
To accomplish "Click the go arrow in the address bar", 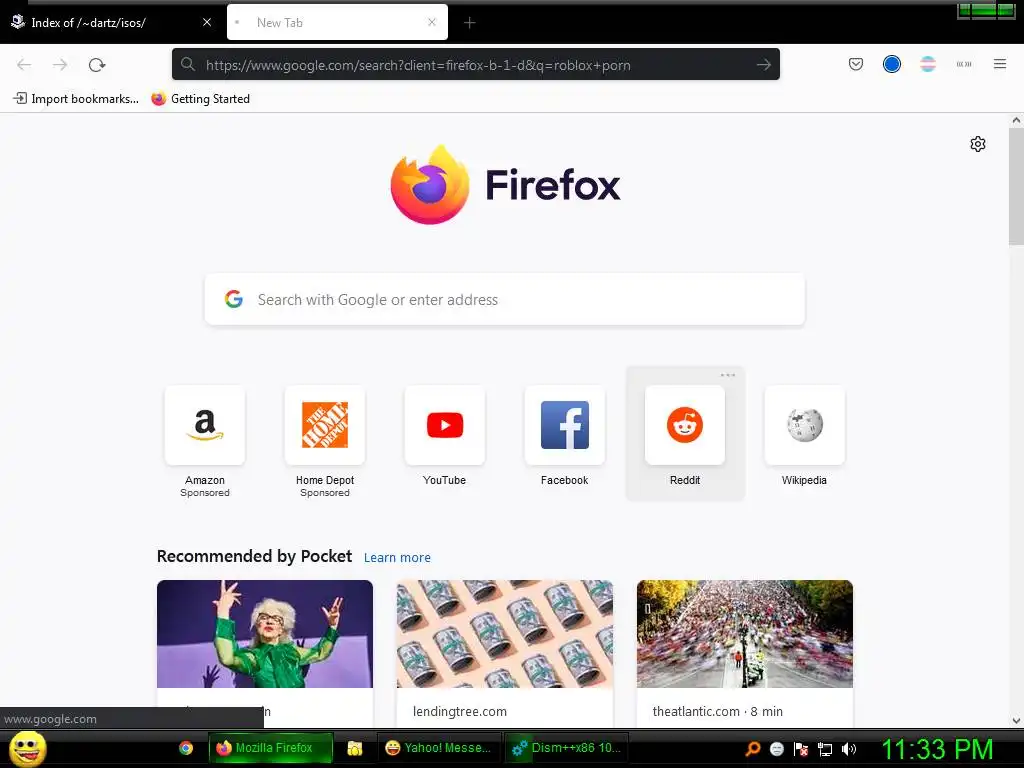I will (x=763, y=65).
